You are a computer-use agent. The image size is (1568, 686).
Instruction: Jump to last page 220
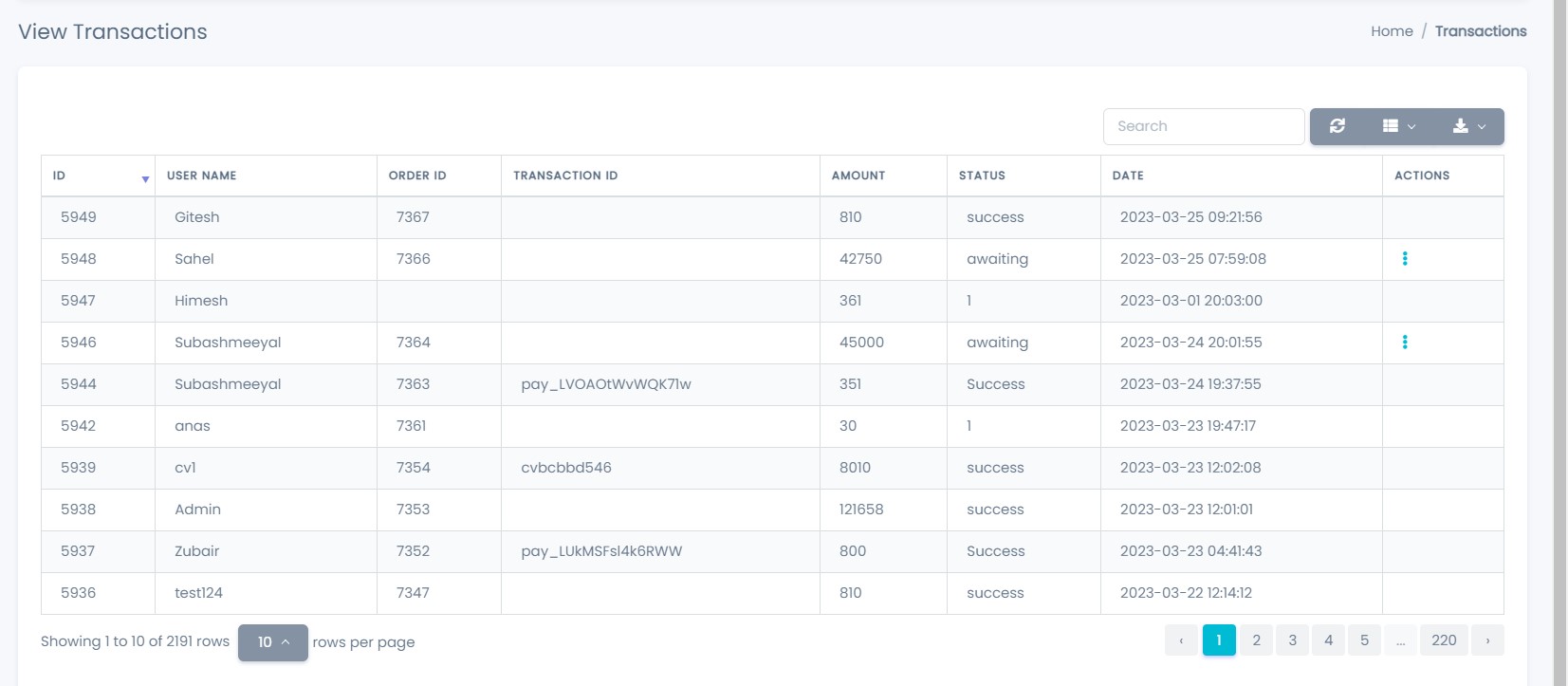1443,640
